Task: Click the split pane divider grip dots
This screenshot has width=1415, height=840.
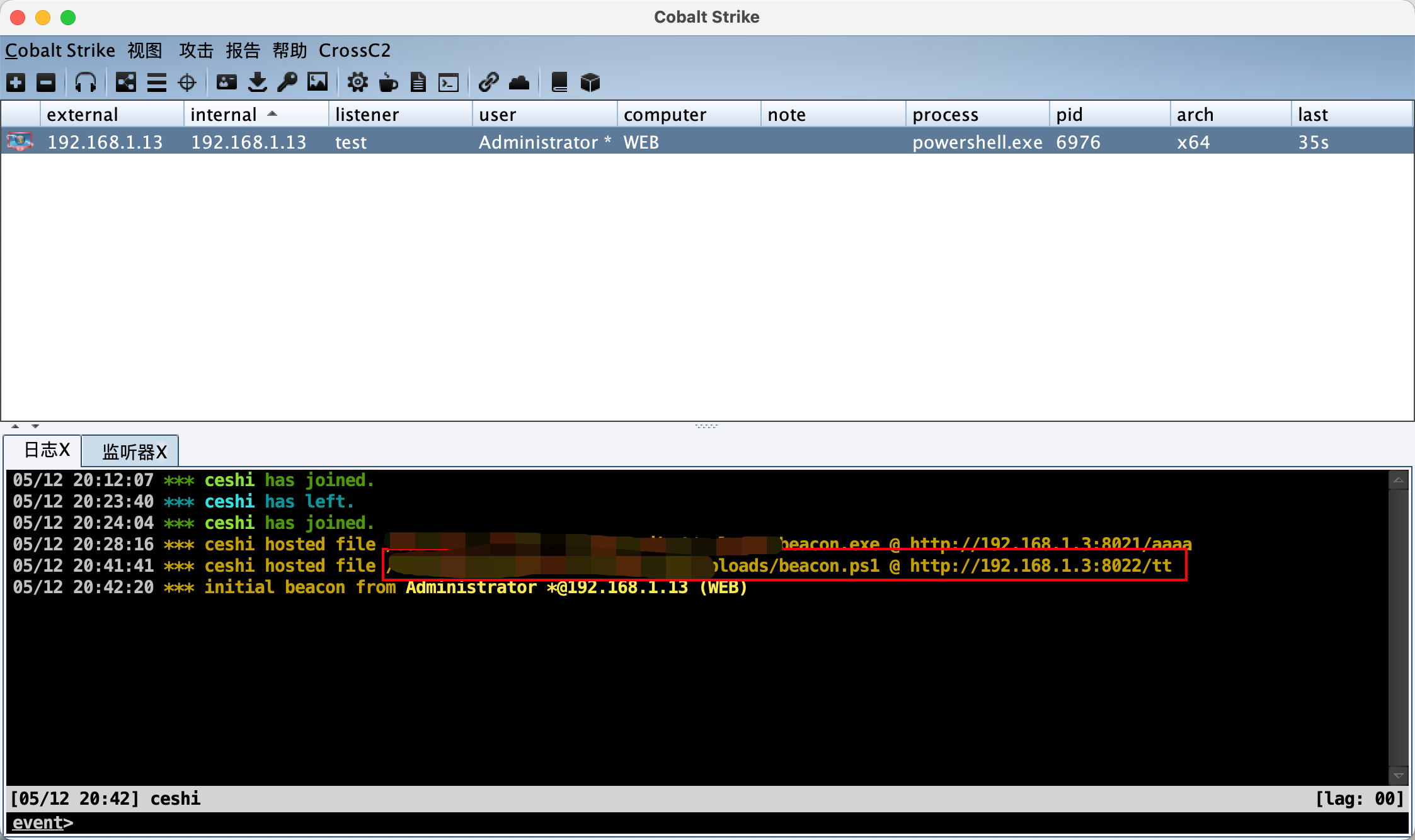Action: click(706, 426)
